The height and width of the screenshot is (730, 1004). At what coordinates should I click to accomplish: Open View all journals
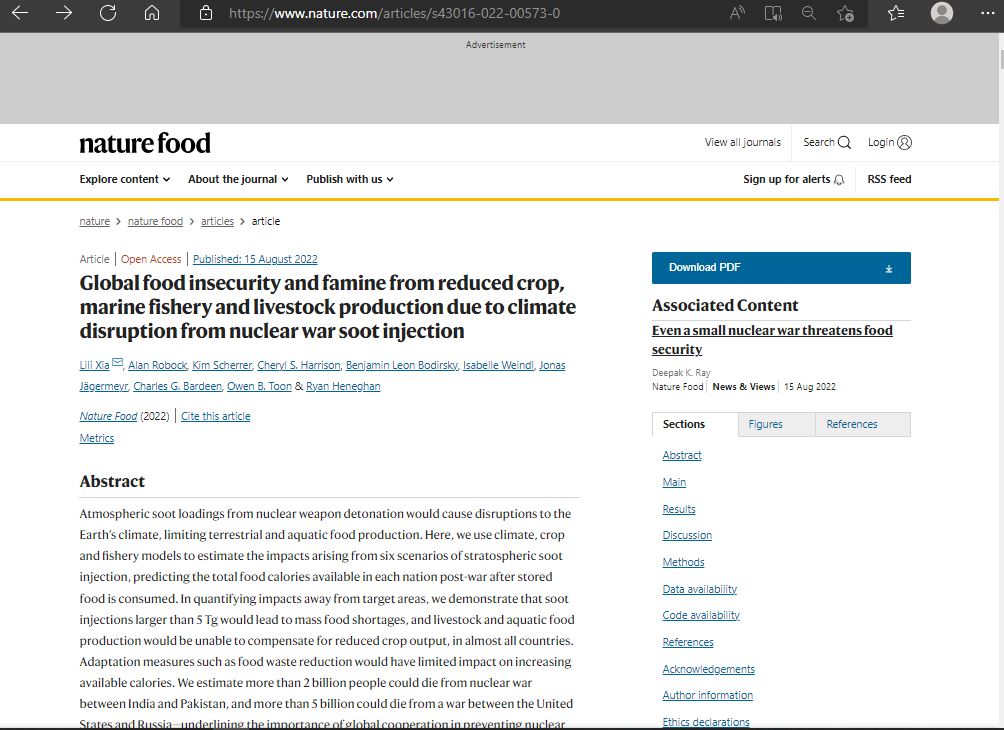[x=743, y=142]
